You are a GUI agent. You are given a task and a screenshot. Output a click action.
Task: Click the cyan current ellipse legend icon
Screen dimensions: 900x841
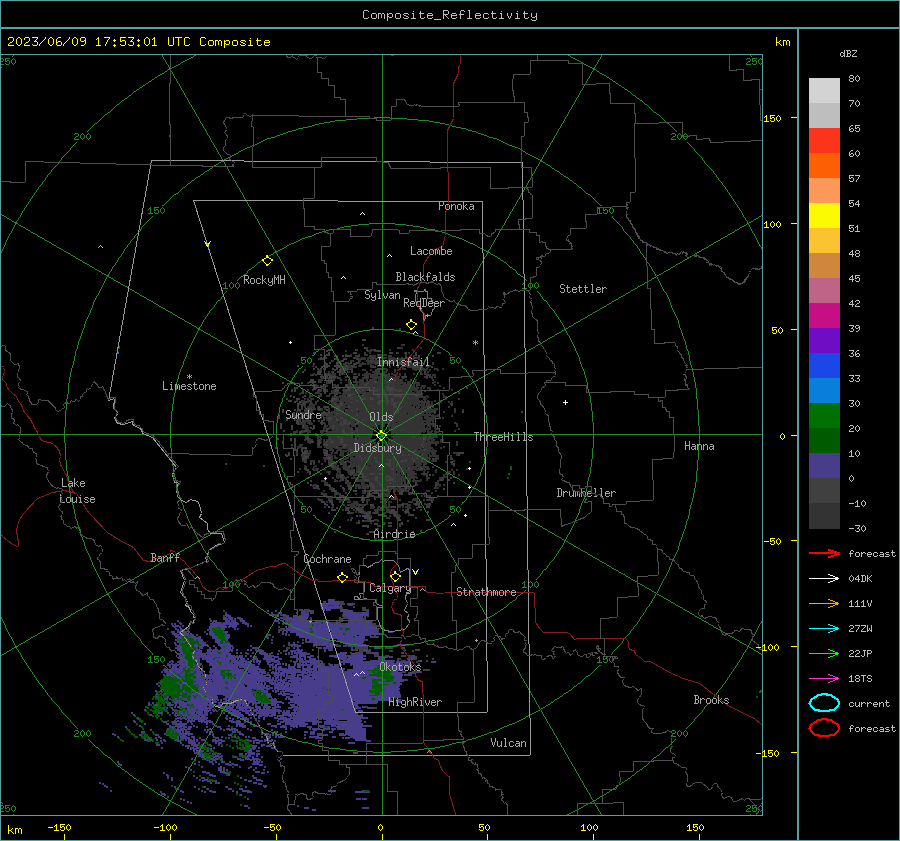tap(824, 703)
